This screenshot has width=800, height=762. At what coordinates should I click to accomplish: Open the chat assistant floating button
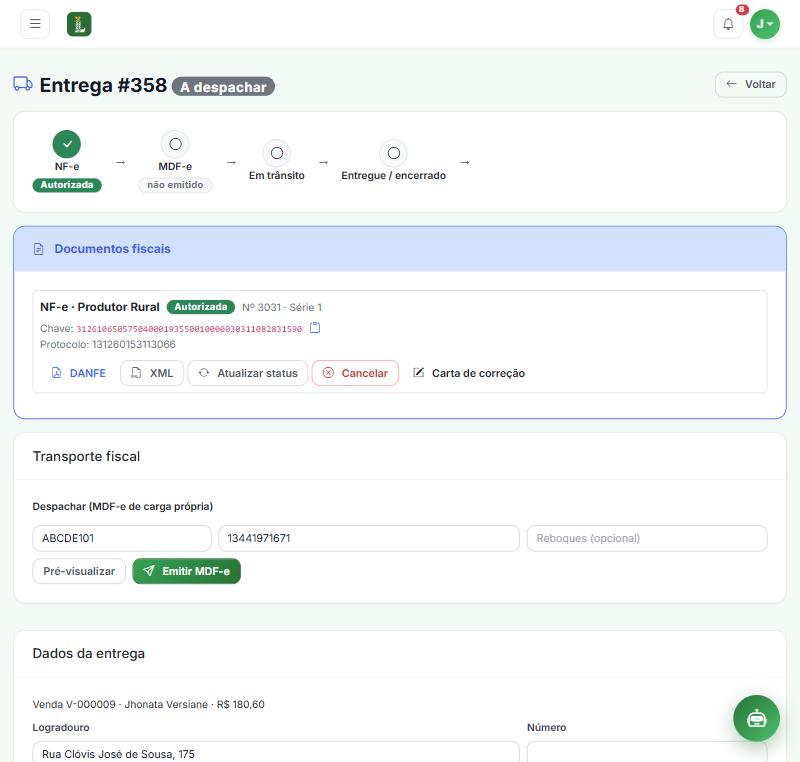[x=756, y=718]
